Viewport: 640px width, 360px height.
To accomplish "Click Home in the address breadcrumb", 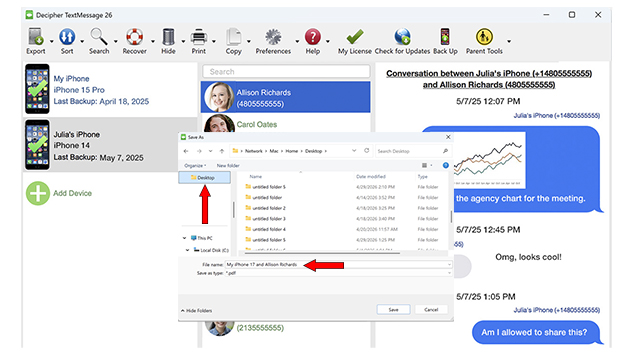I will (291, 151).
